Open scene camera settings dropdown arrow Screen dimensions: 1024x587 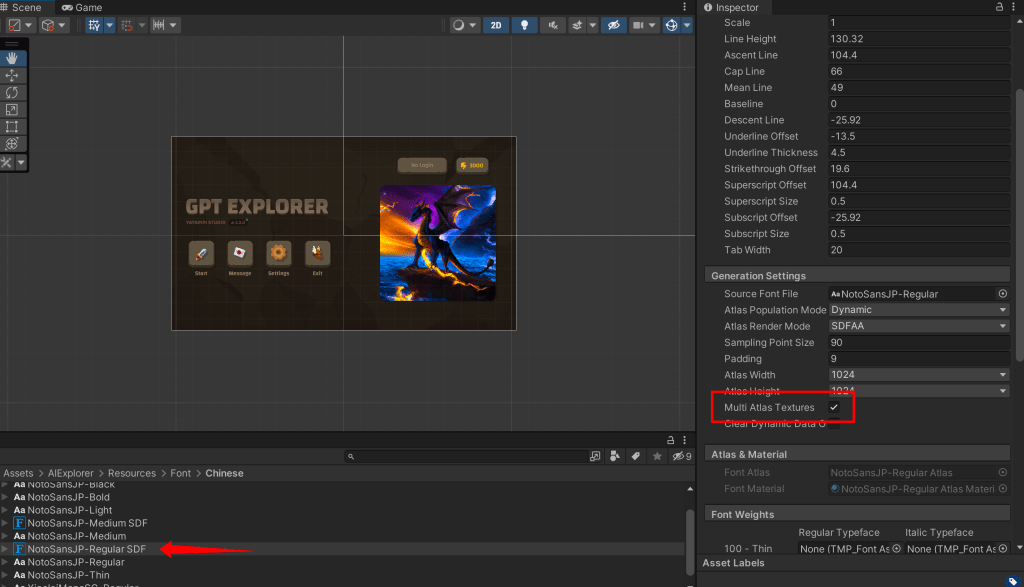[x=652, y=25]
